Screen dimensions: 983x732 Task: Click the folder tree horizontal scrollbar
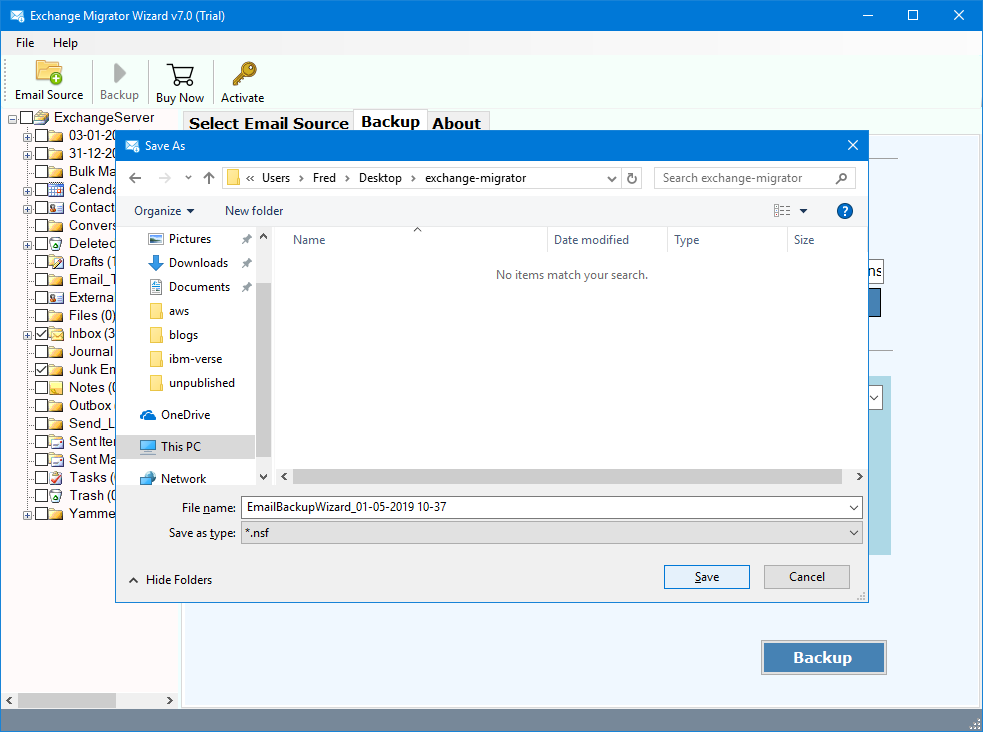(x=67, y=700)
